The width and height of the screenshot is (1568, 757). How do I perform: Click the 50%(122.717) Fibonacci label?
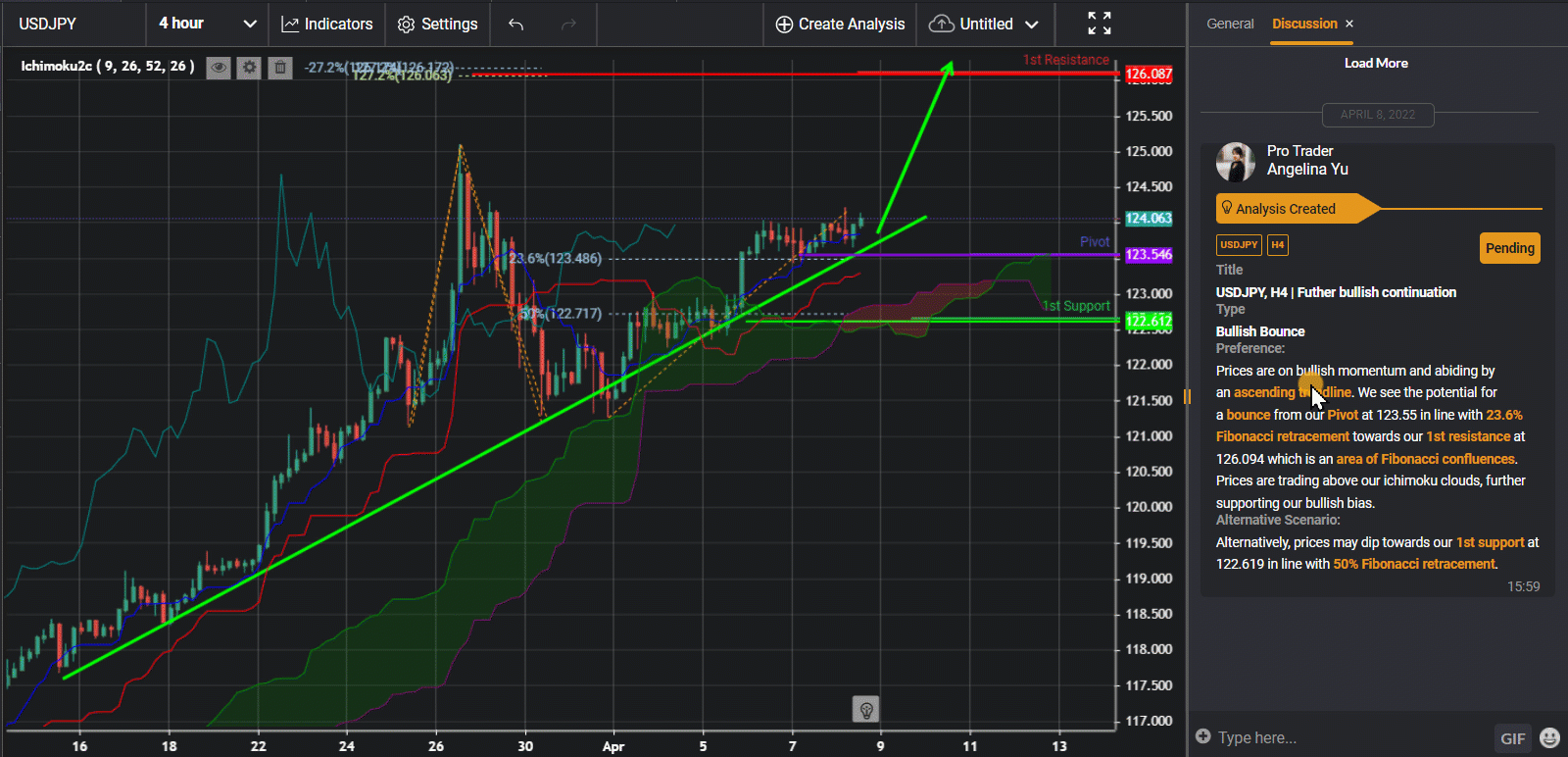click(x=561, y=314)
